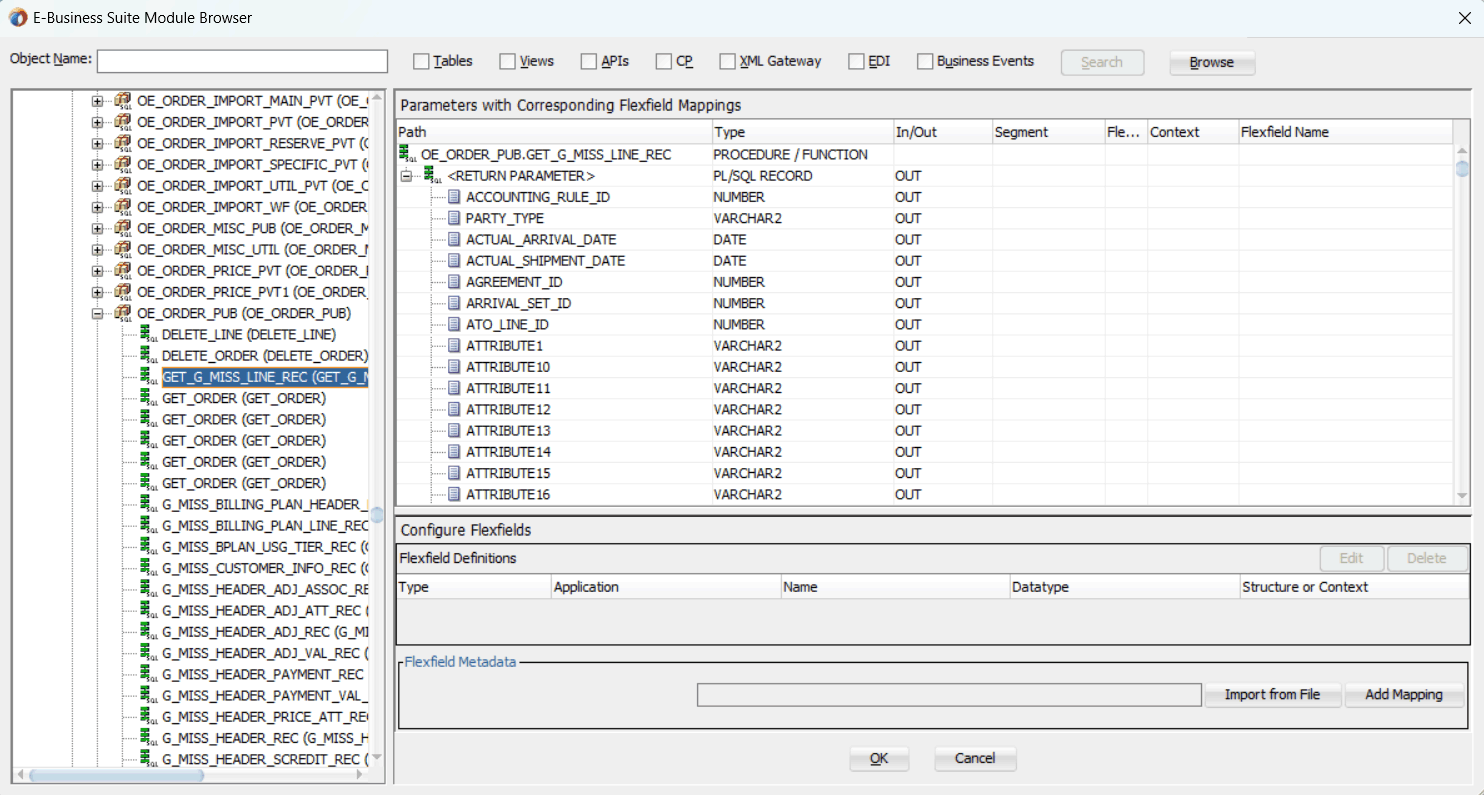Screen dimensions: 1484x795
Task: Click the Browse button
Action: click(1211, 62)
